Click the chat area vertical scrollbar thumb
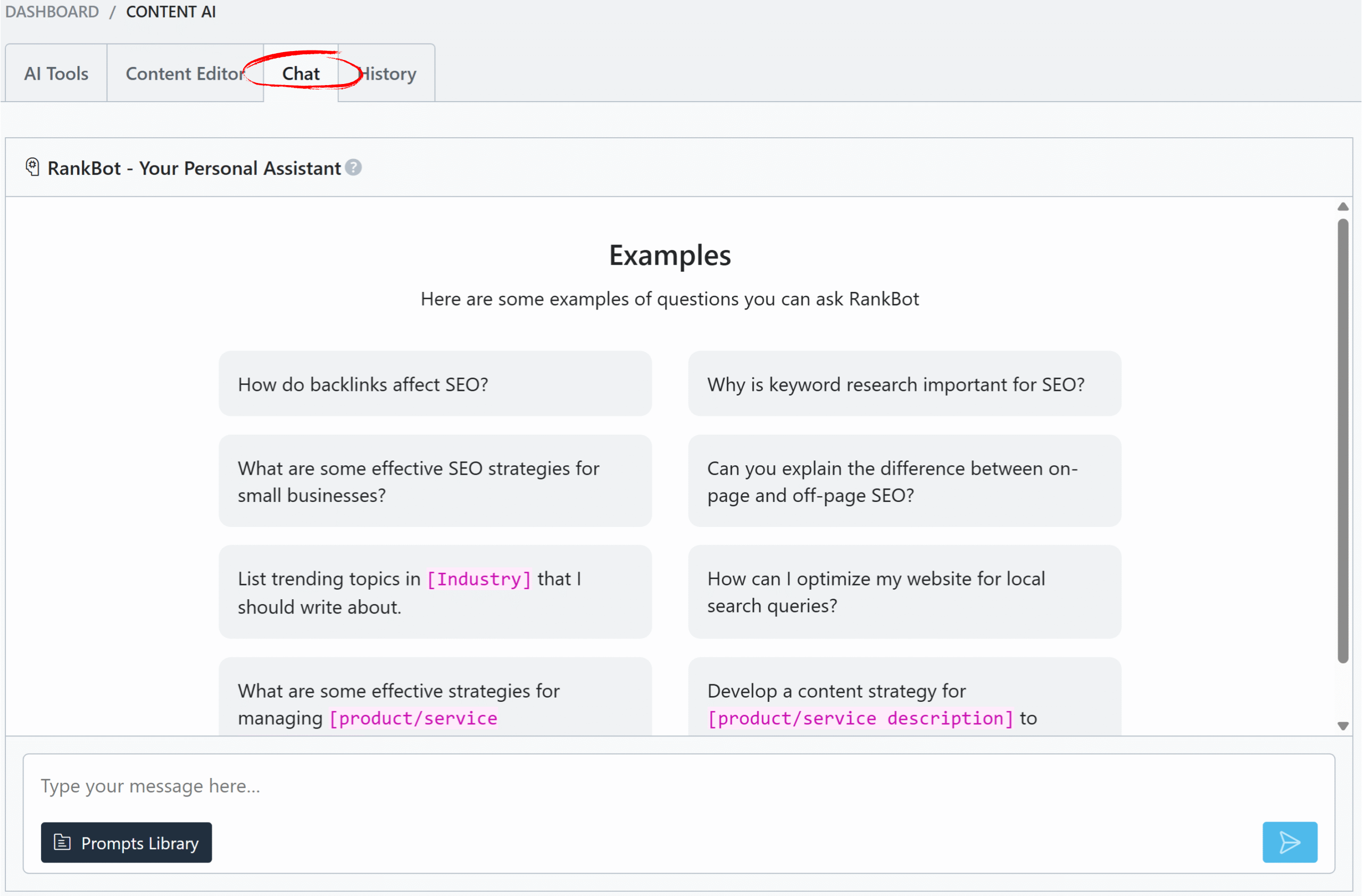Screen dimensions: 1362x896 point(1342,440)
